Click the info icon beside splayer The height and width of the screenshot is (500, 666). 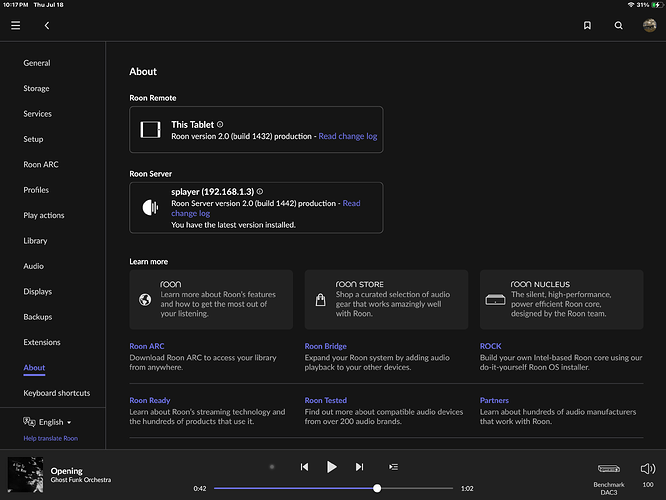click(x=260, y=192)
